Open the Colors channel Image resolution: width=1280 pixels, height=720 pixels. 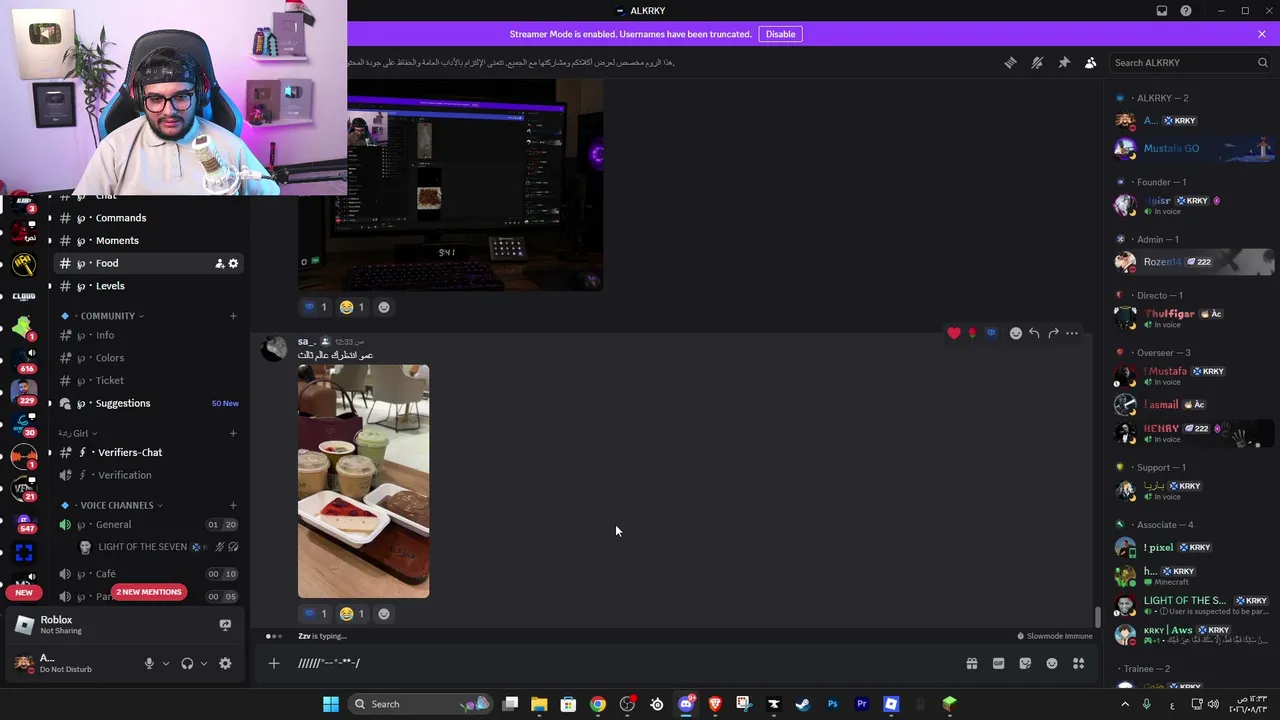pos(148,358)
